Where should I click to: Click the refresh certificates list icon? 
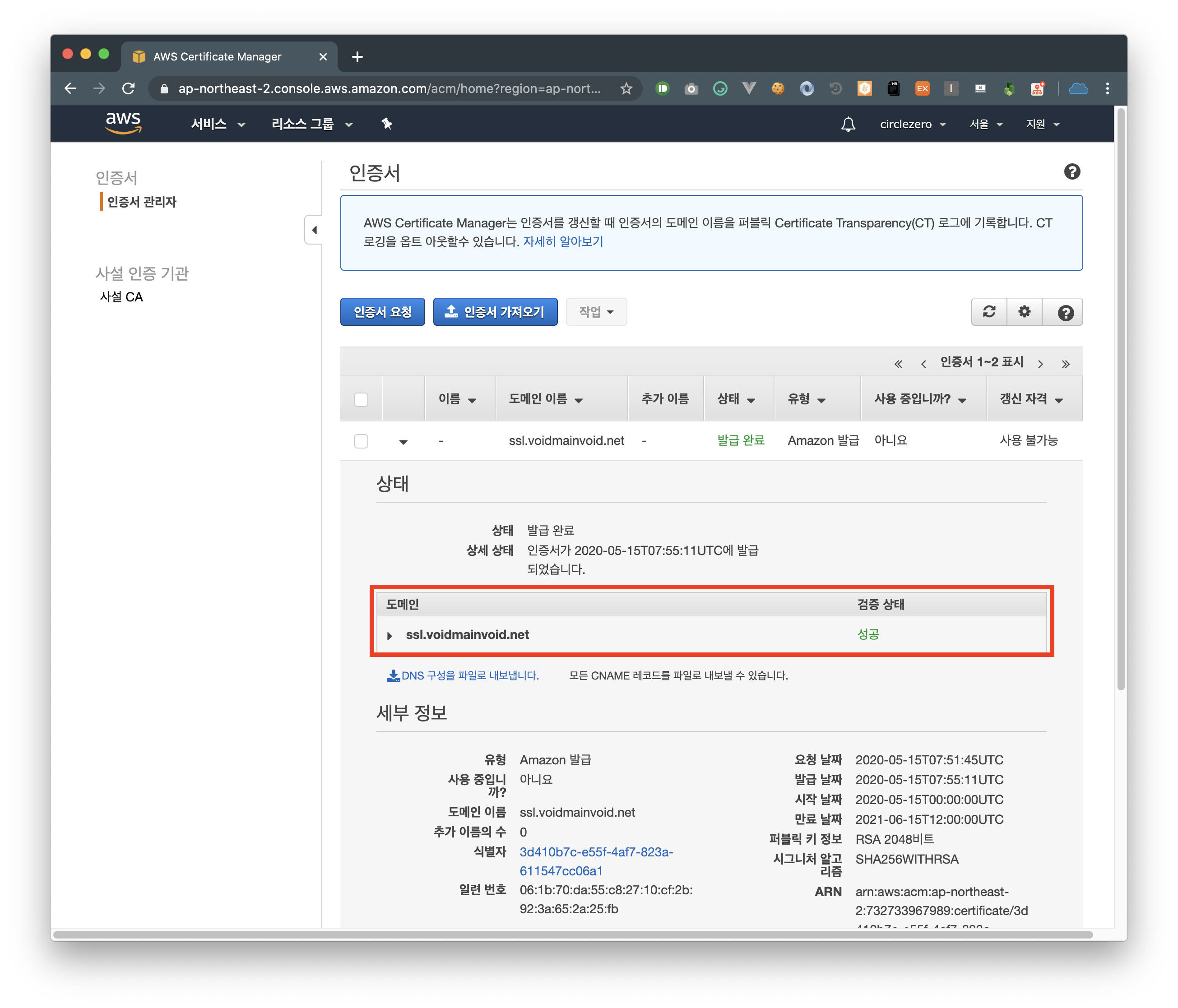[989, 312]
